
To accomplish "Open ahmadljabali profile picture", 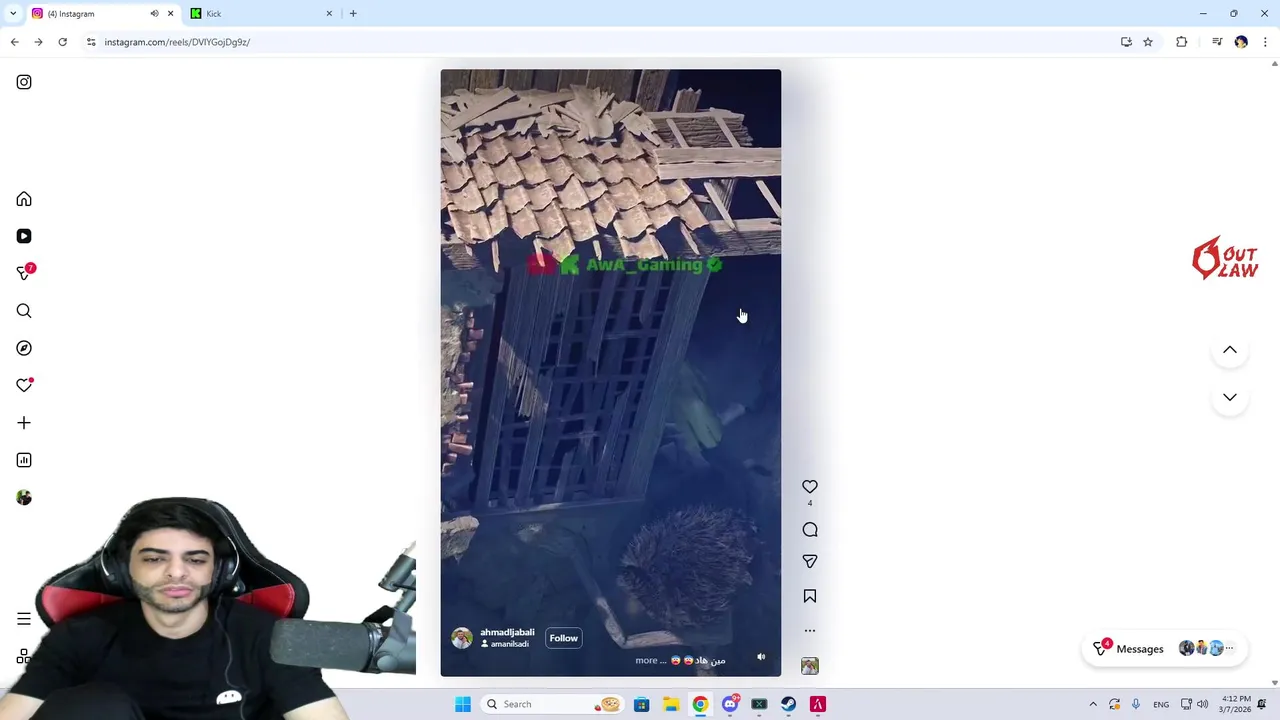I will pyautogui.click(x=462, y=639).
